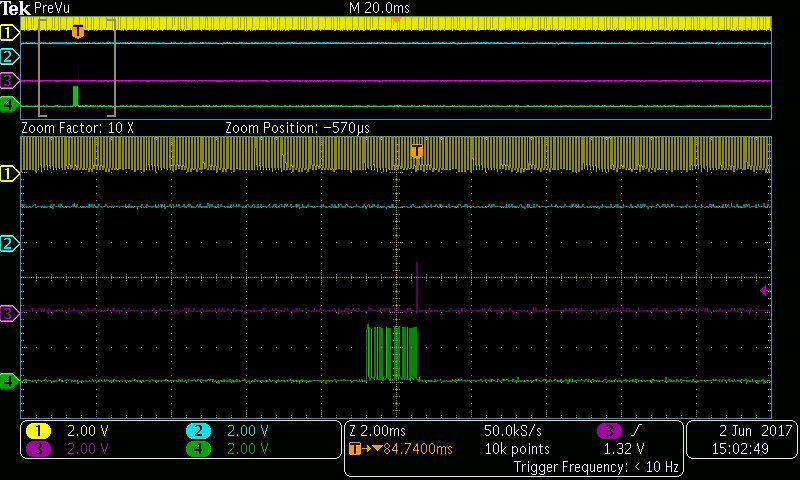Click channel 4 marker in overview pane

pos(9,106)
